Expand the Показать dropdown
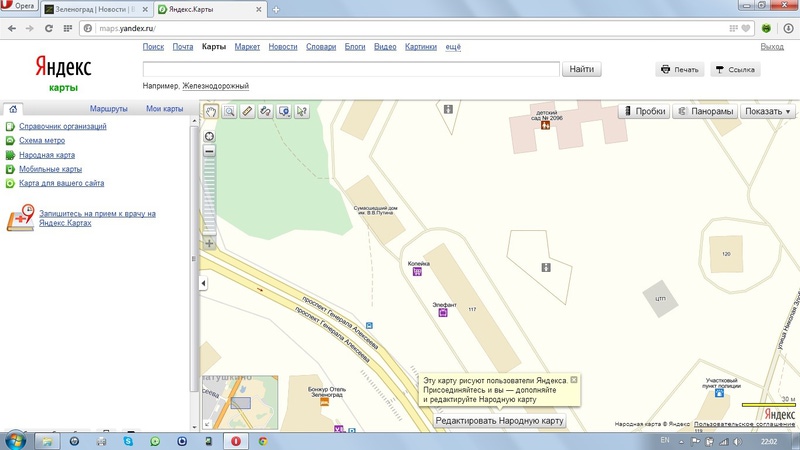Viewport: 800px width, 450px height. [x=768, y=111]
